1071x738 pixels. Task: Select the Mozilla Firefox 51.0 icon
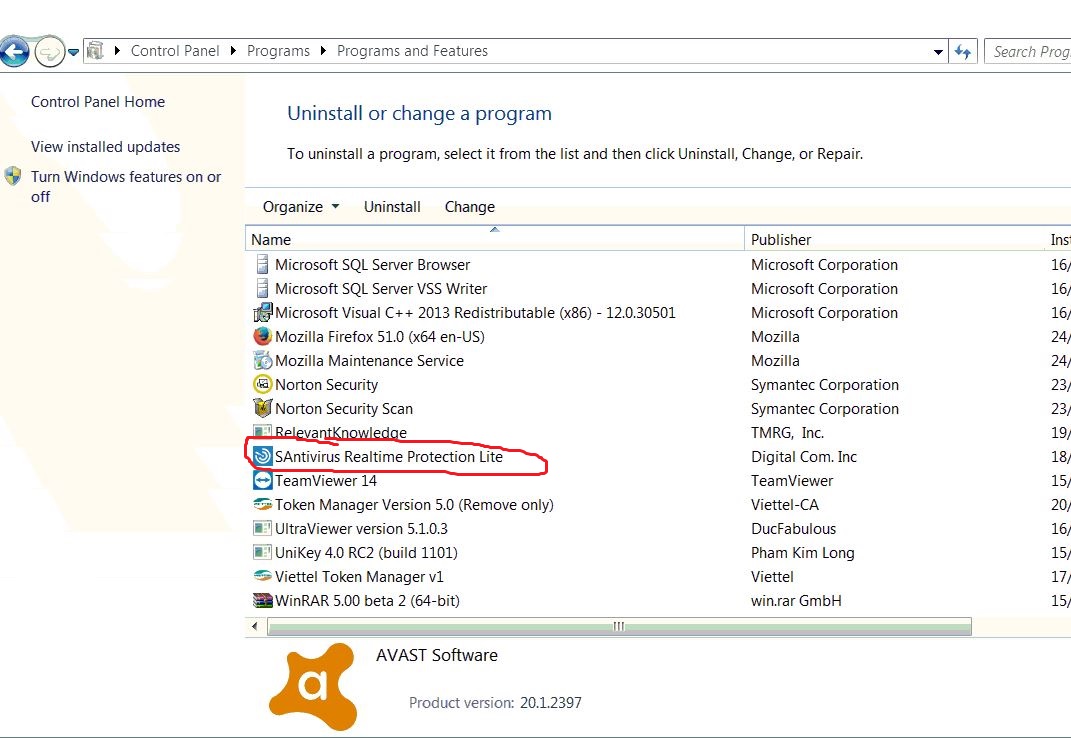coord(262,336)
